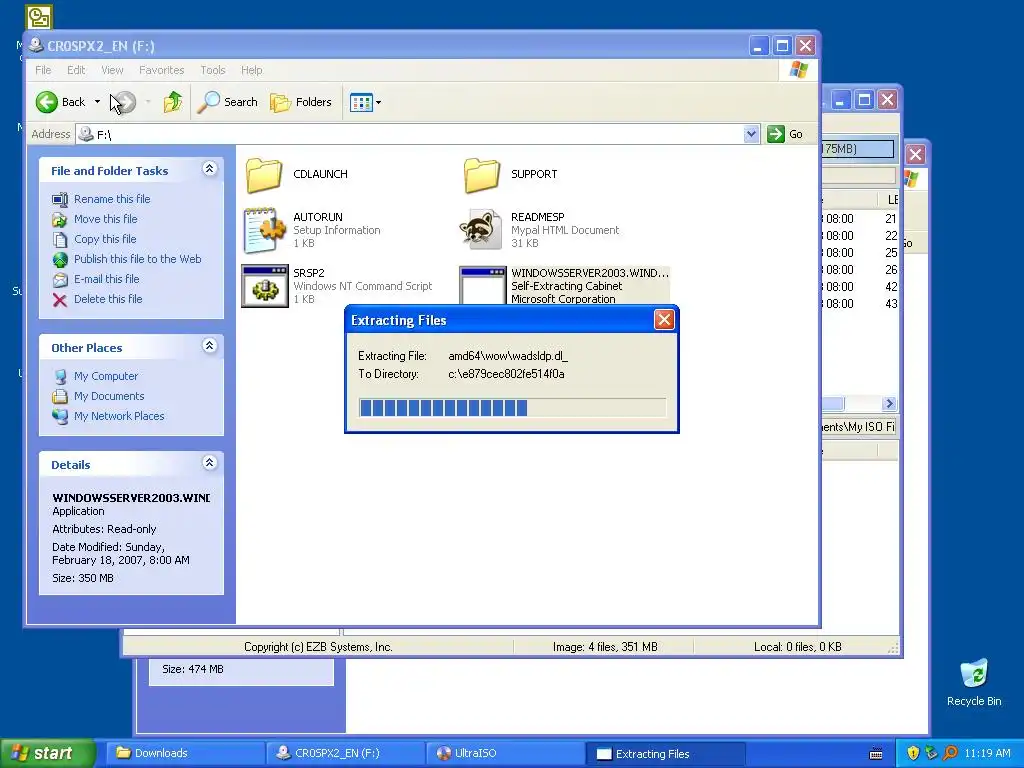Collapse the Other Places panel

210,346
